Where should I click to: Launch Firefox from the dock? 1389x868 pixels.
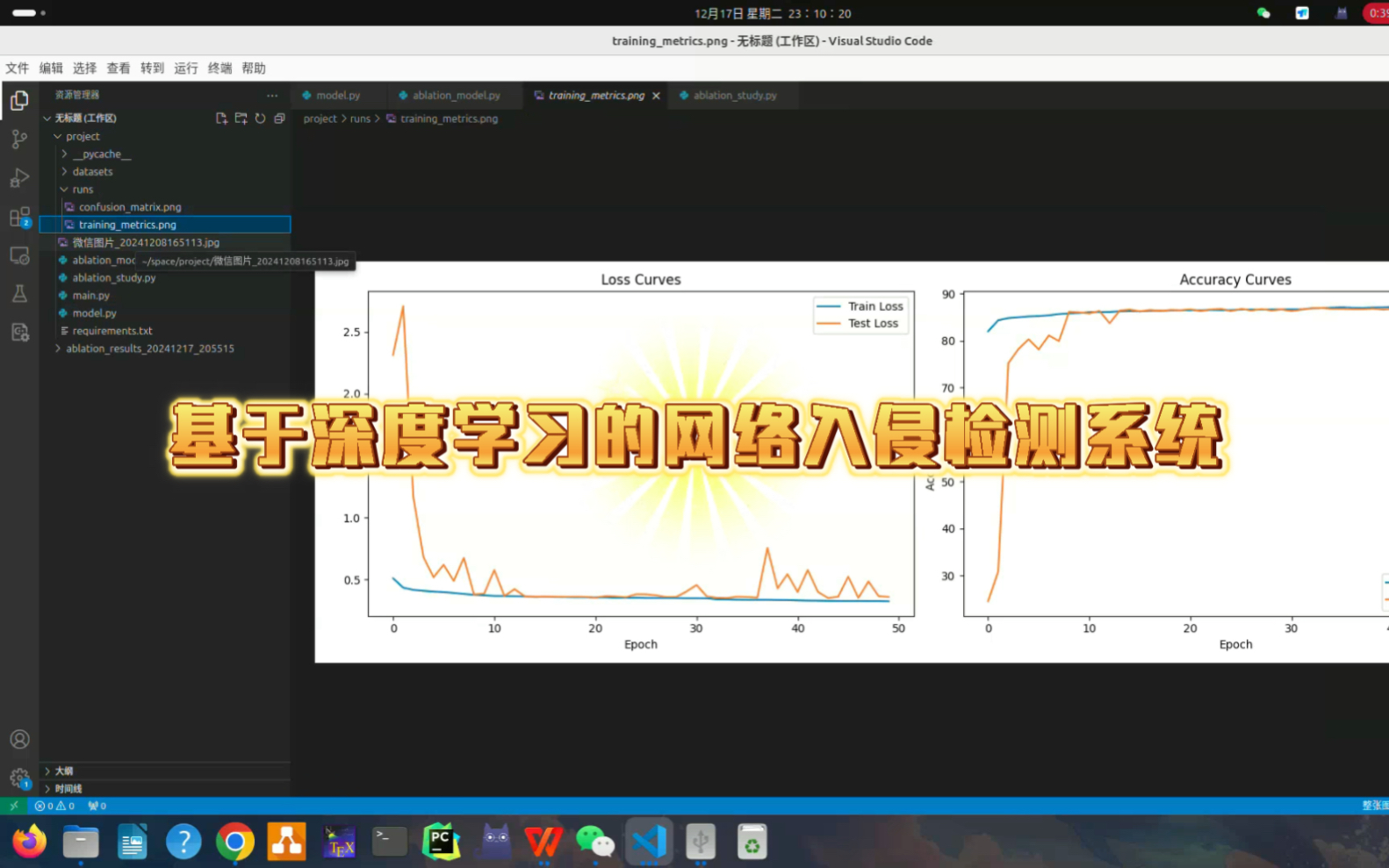click(x=30, y=843)
